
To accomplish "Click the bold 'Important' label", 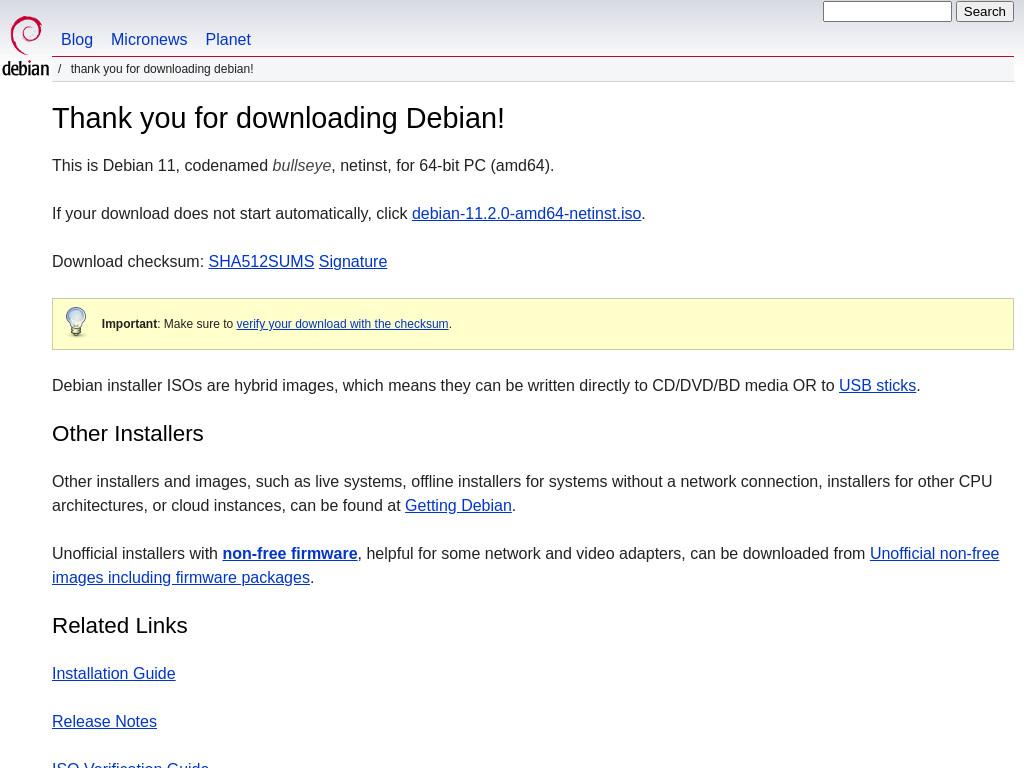I will click(x=129, y=324).
